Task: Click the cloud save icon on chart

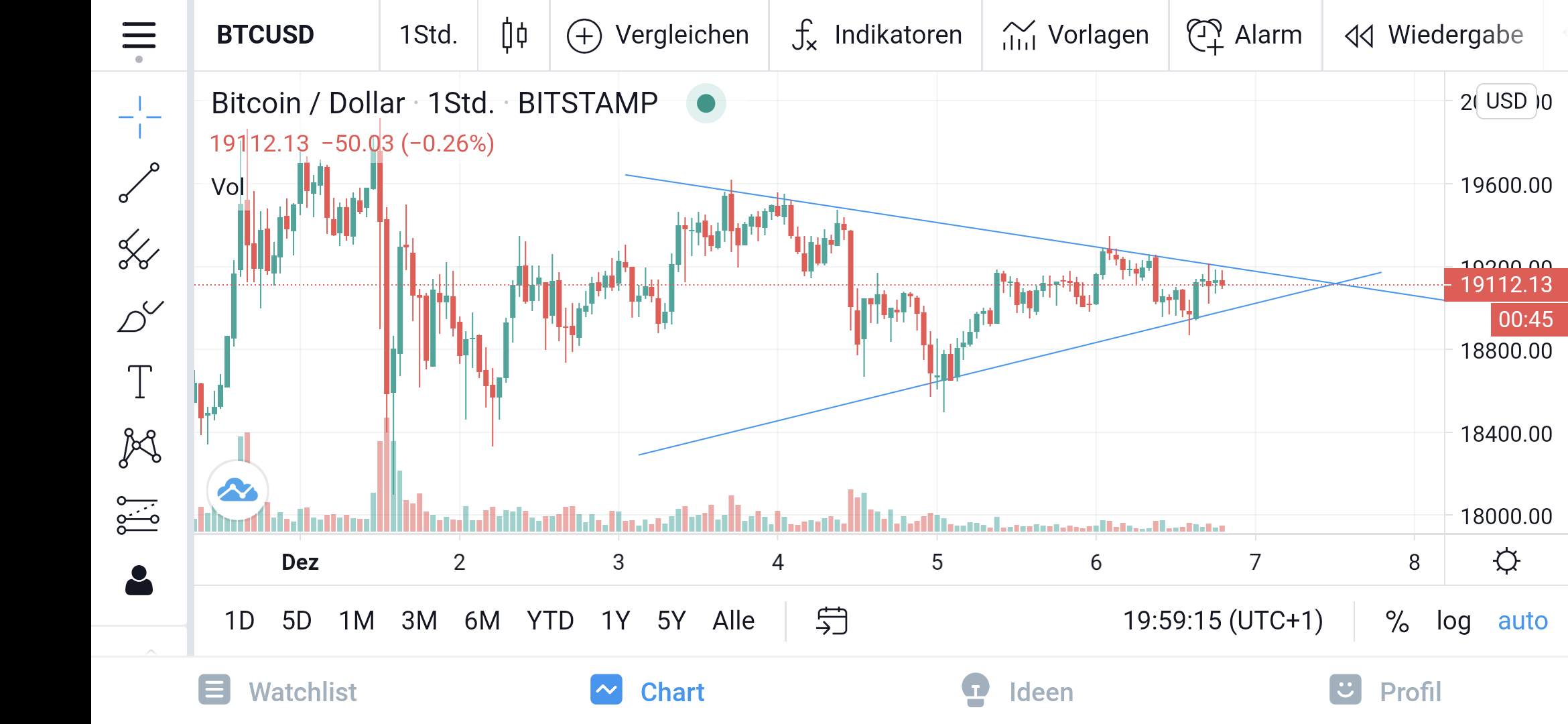Action: coord(238,491)
